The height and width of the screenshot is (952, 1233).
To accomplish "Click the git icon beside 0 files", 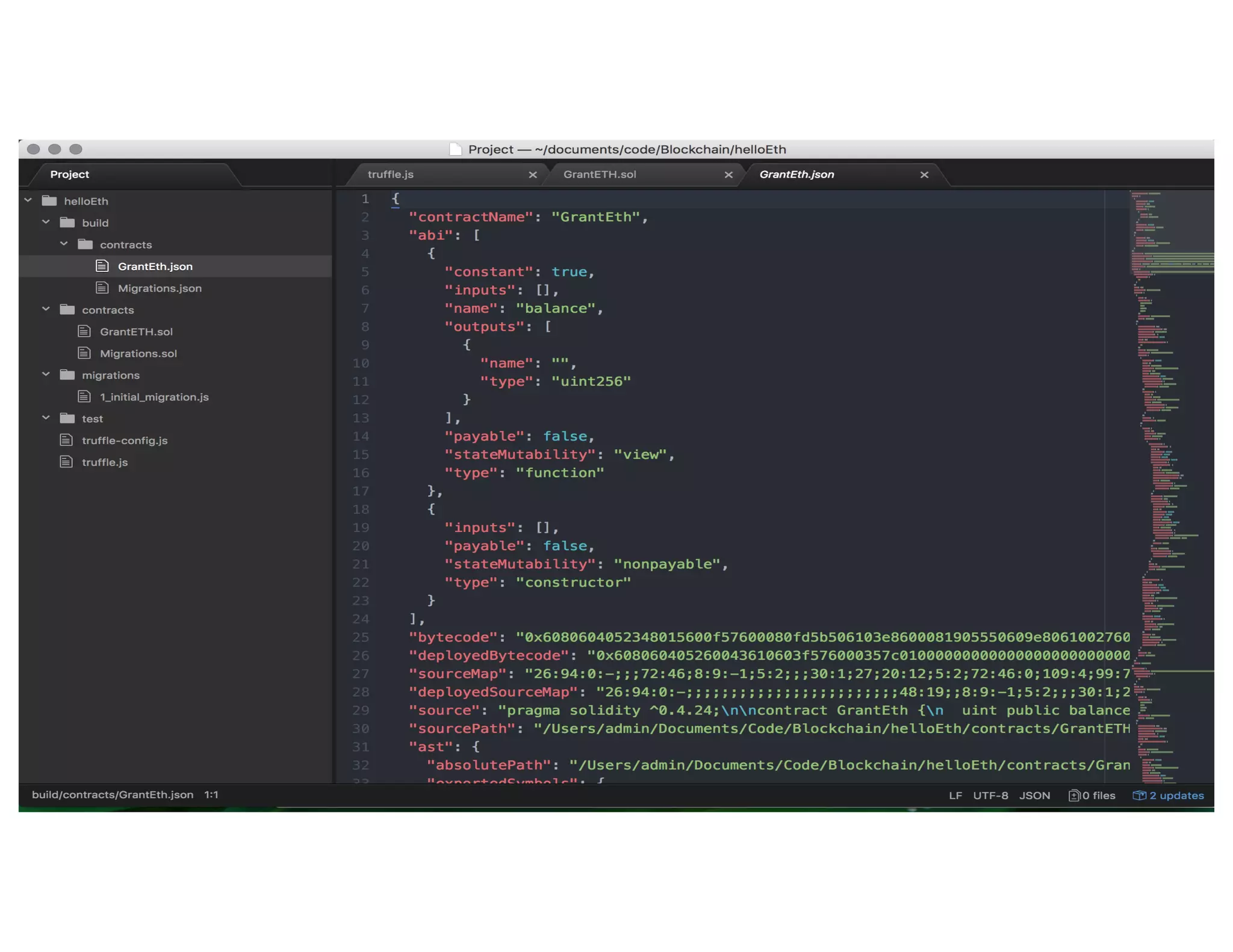I will [x=1073, y=796].
